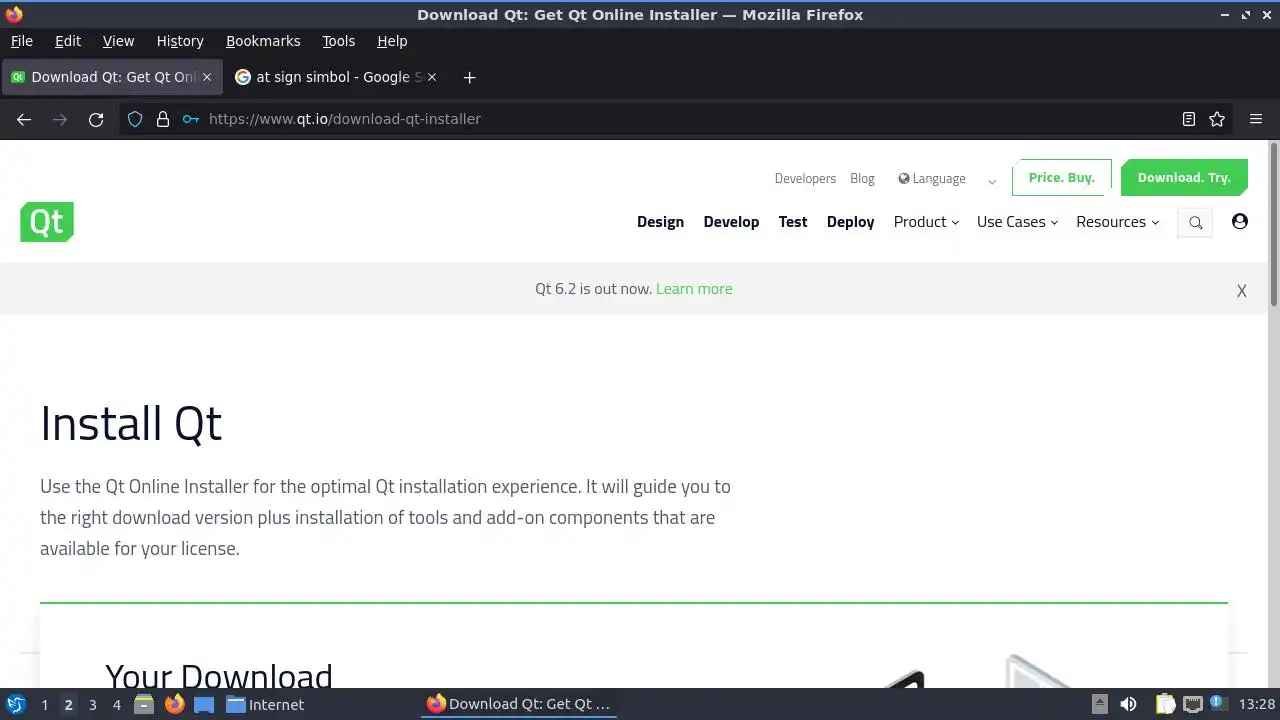Open the volume speaker tray icon
This screenshot has width=1280, height=720.
(x=1128, y=704)
